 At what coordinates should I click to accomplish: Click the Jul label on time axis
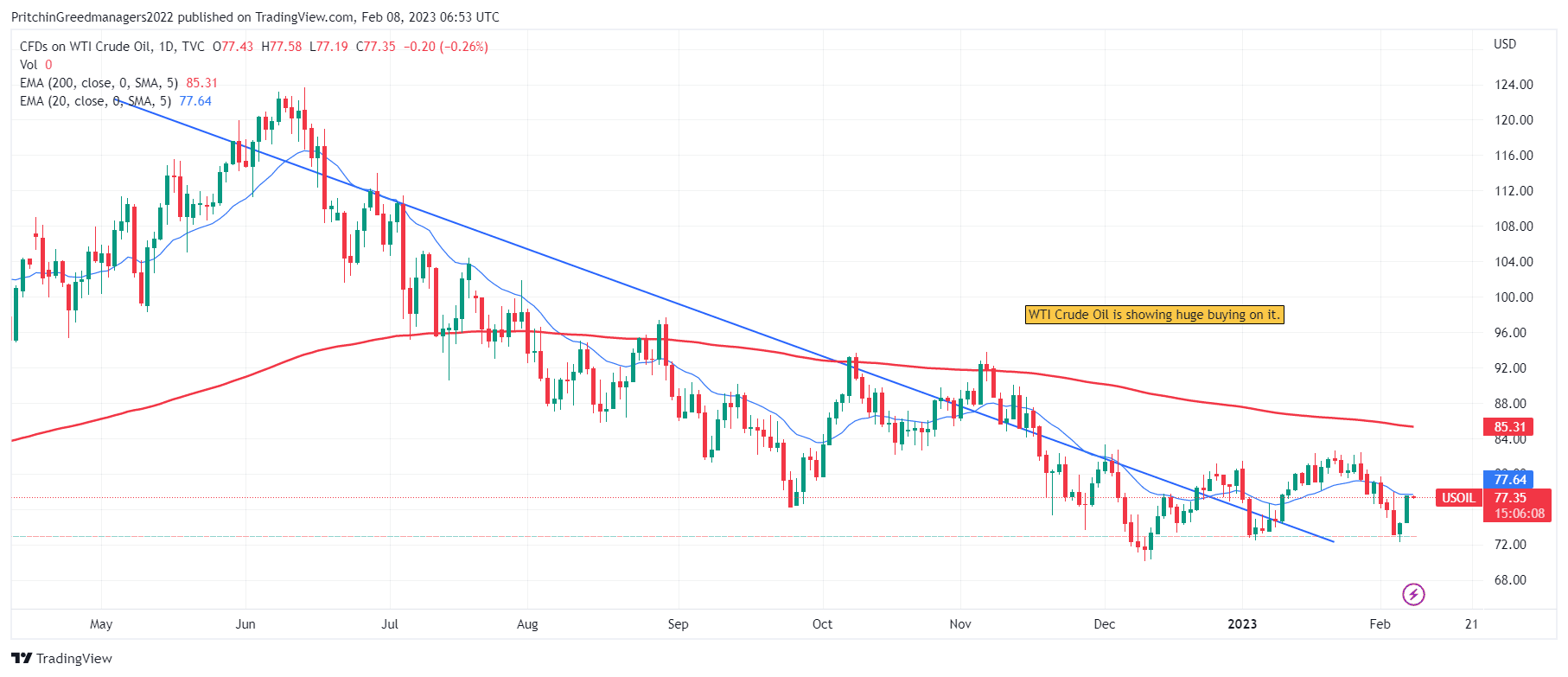390,623
